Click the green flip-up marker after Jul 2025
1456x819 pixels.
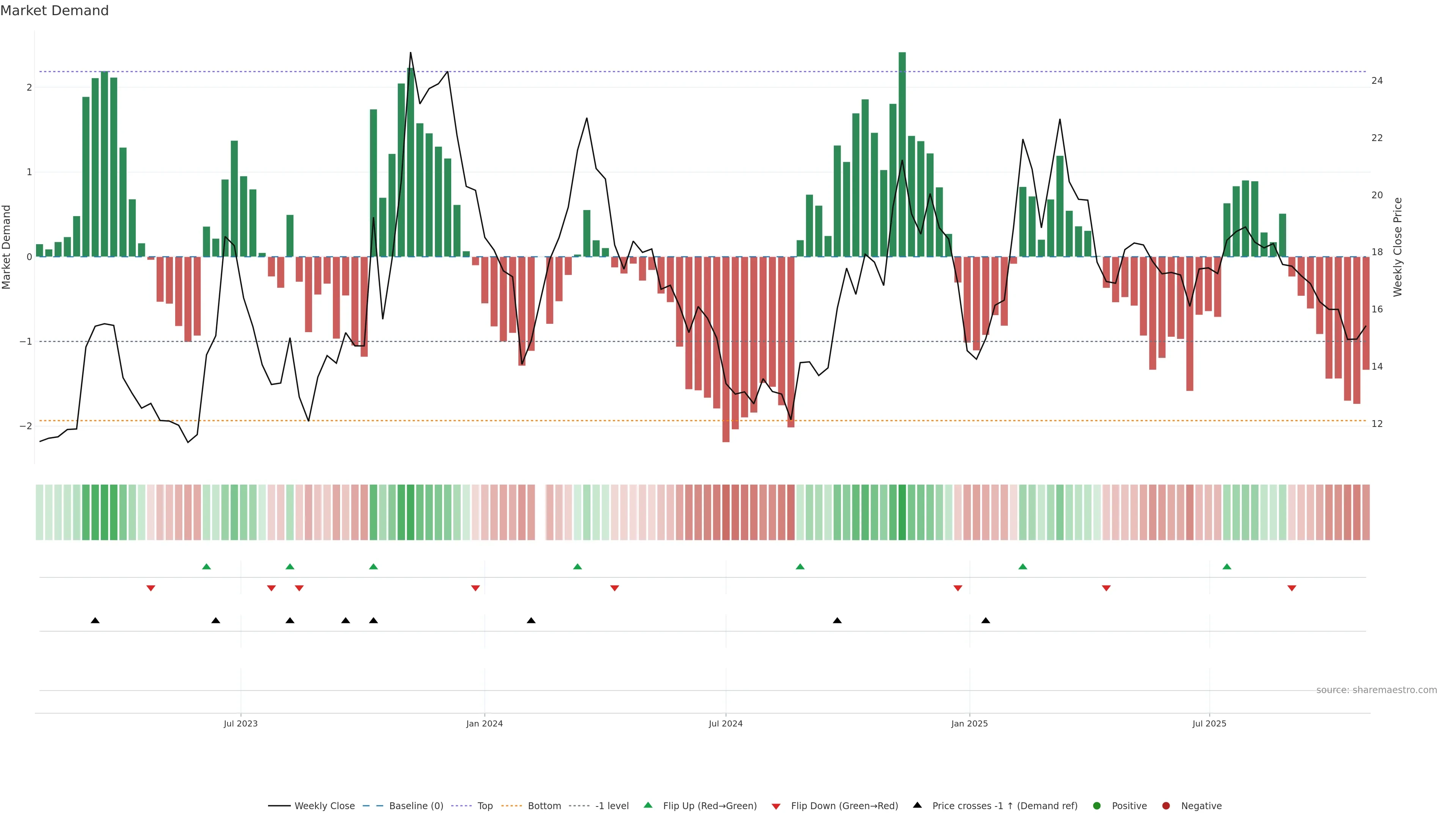point(1227,566)
